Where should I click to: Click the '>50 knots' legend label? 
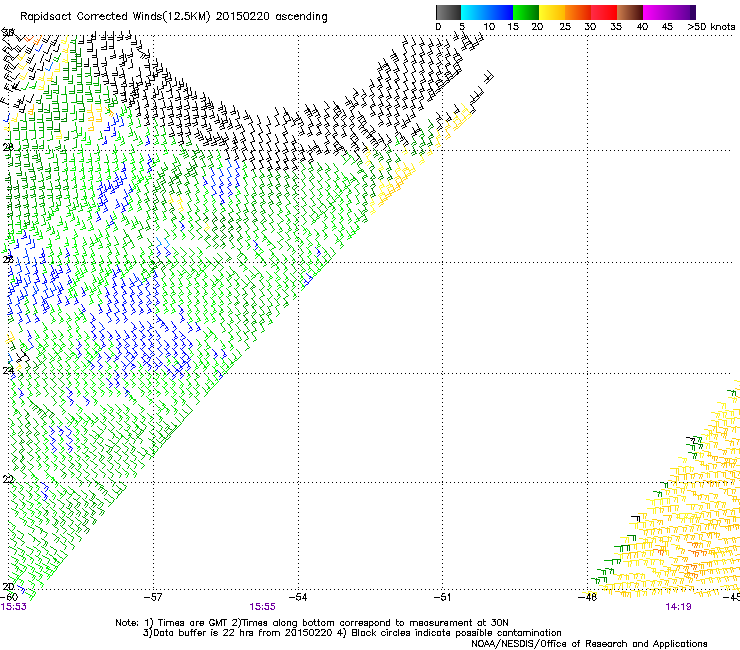coord(711,27)
